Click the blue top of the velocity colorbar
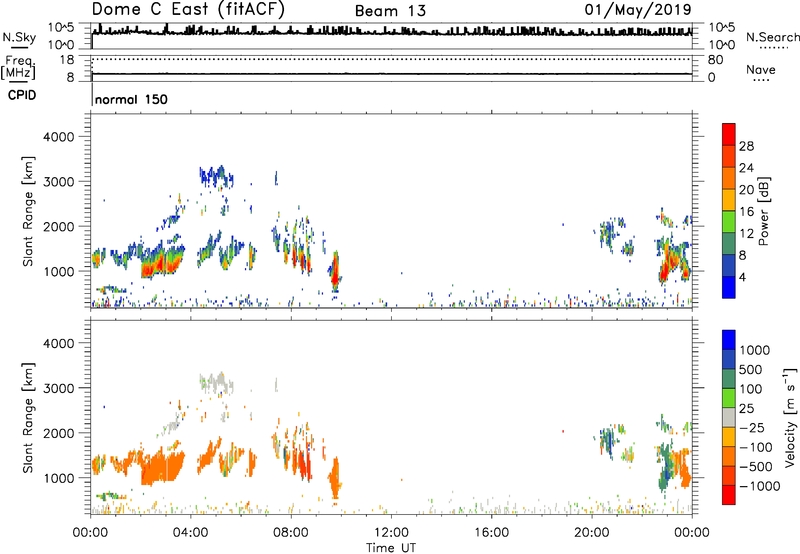 tap(729, 340)
